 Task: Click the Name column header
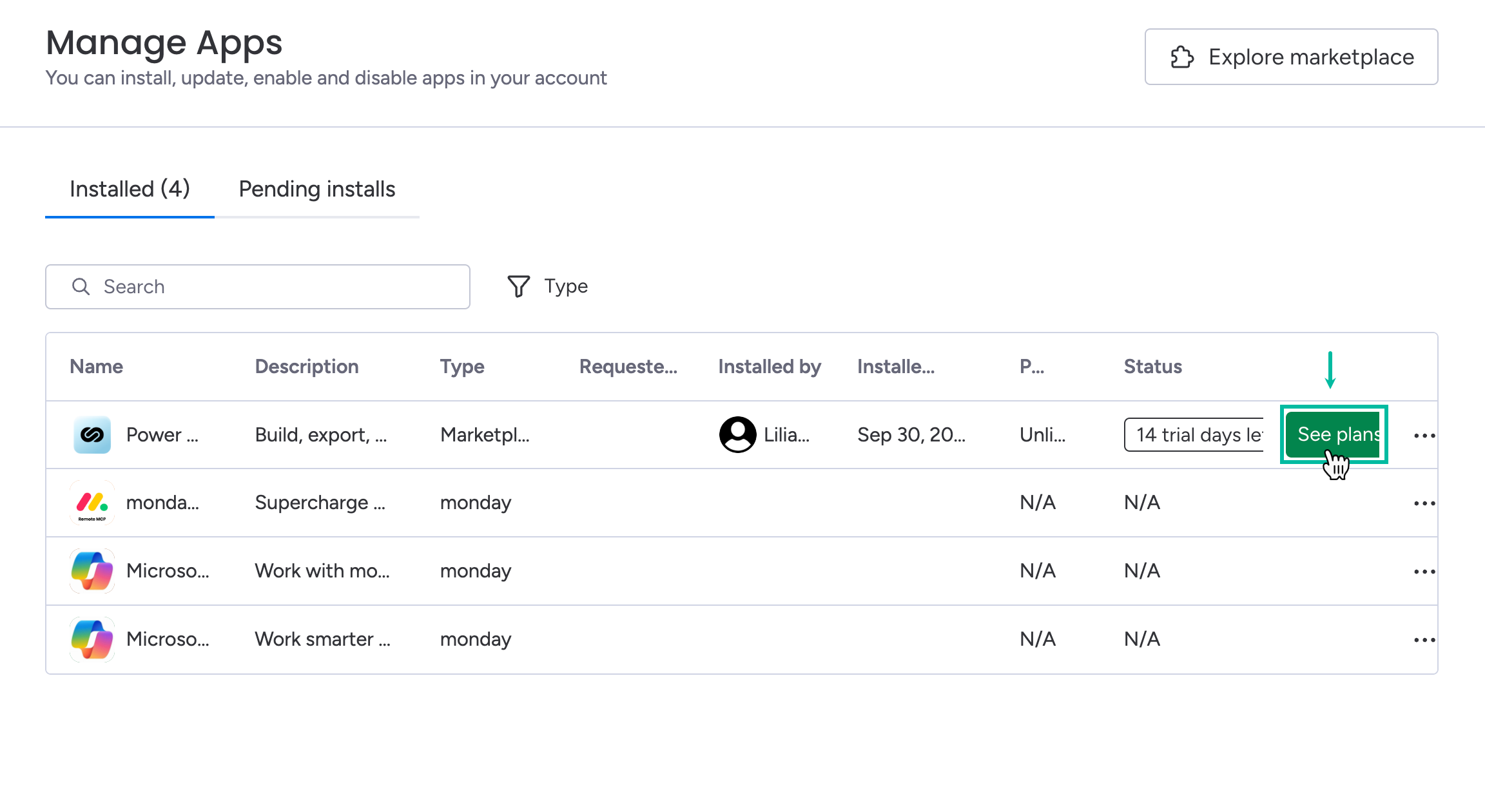pyautogui.click(x=97, y=367)
